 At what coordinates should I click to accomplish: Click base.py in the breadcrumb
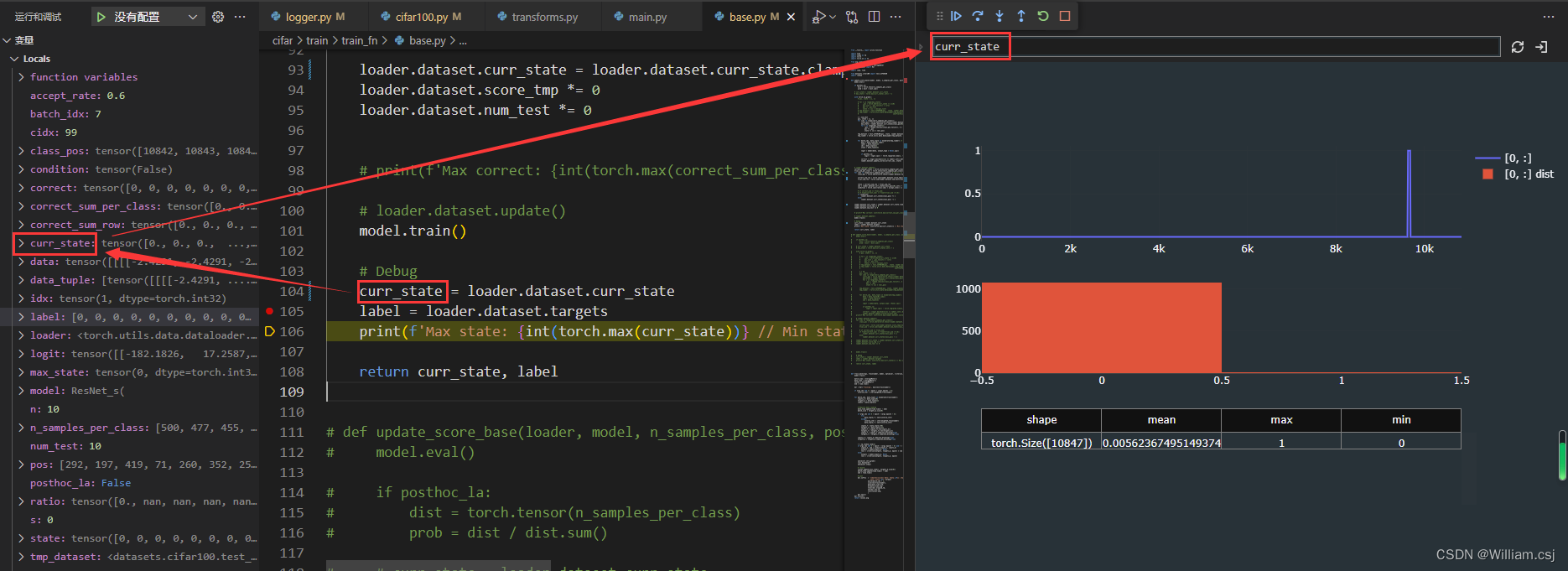(428, 40)
